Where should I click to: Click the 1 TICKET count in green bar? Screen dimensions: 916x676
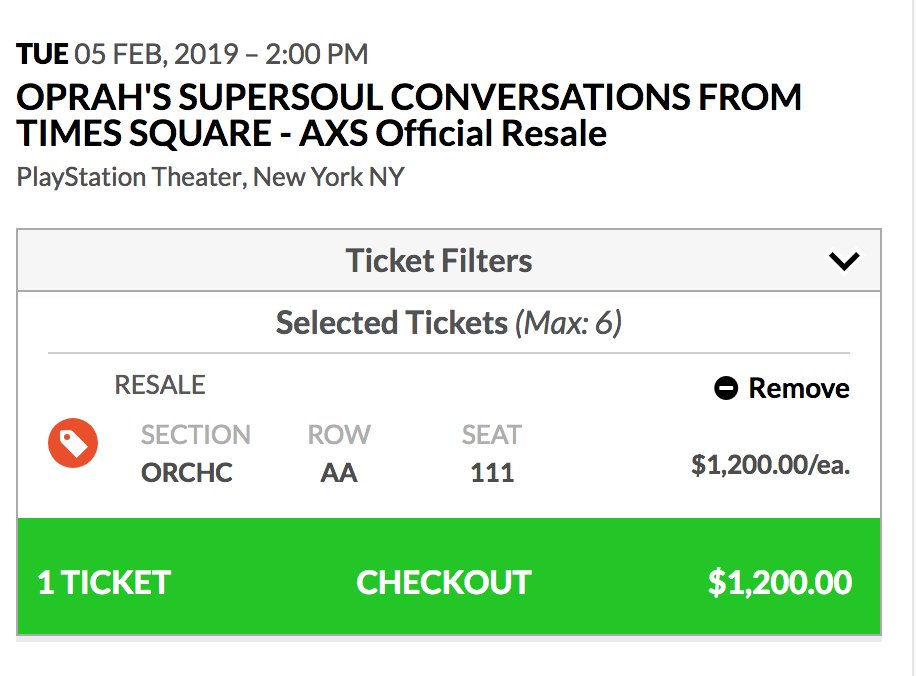pyautogui.click(x=104, y=582)
